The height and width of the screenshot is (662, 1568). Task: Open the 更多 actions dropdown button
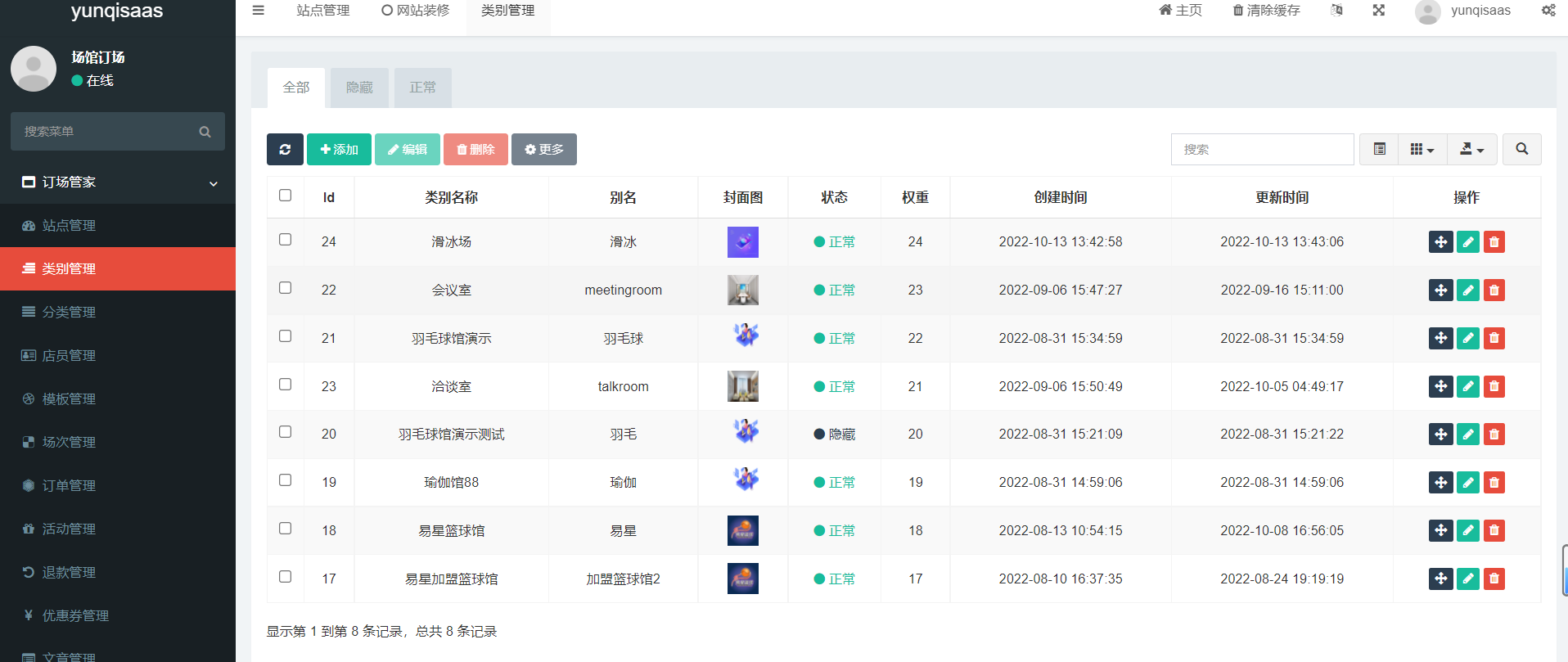(544, 149)
